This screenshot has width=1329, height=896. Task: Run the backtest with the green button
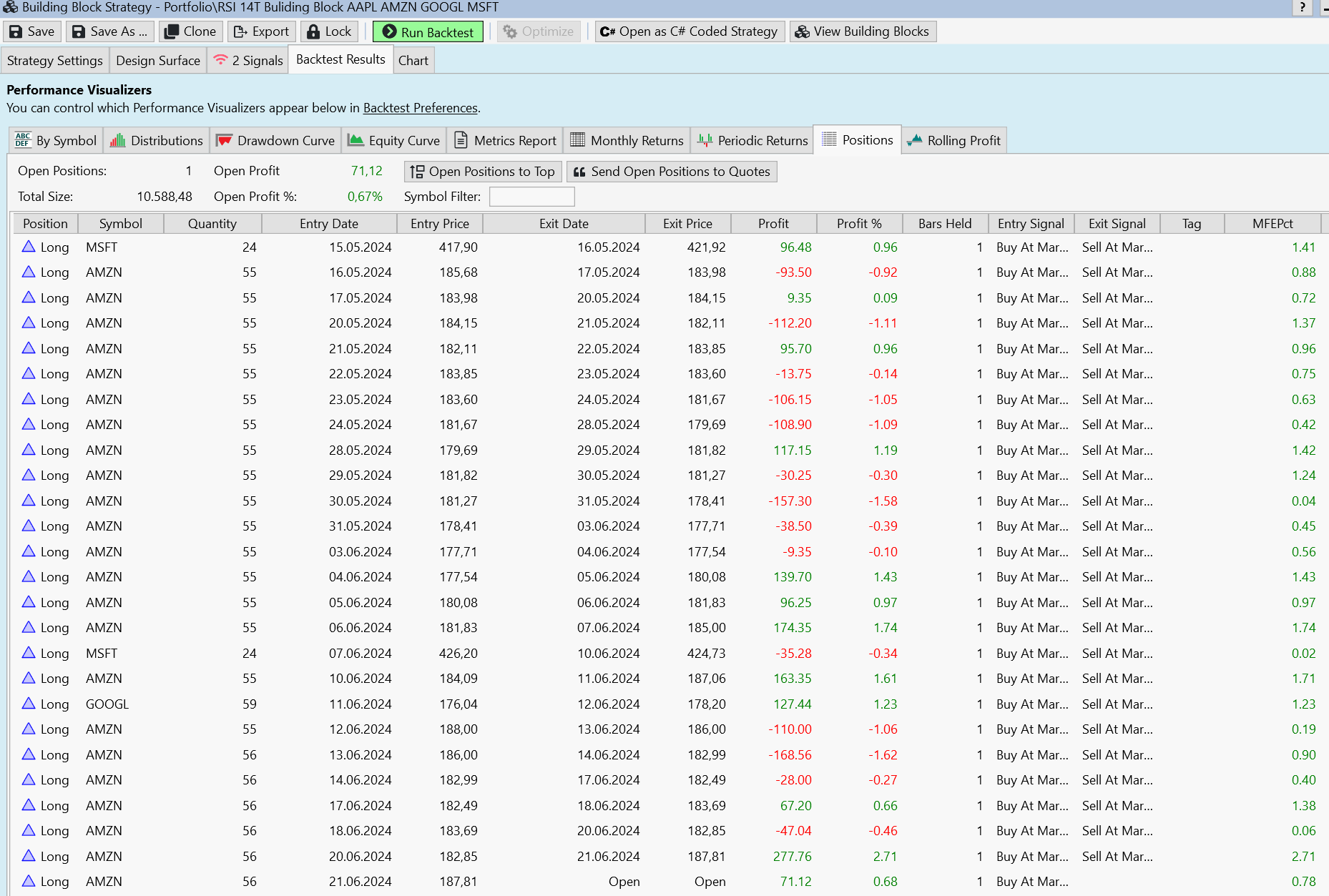428,32
